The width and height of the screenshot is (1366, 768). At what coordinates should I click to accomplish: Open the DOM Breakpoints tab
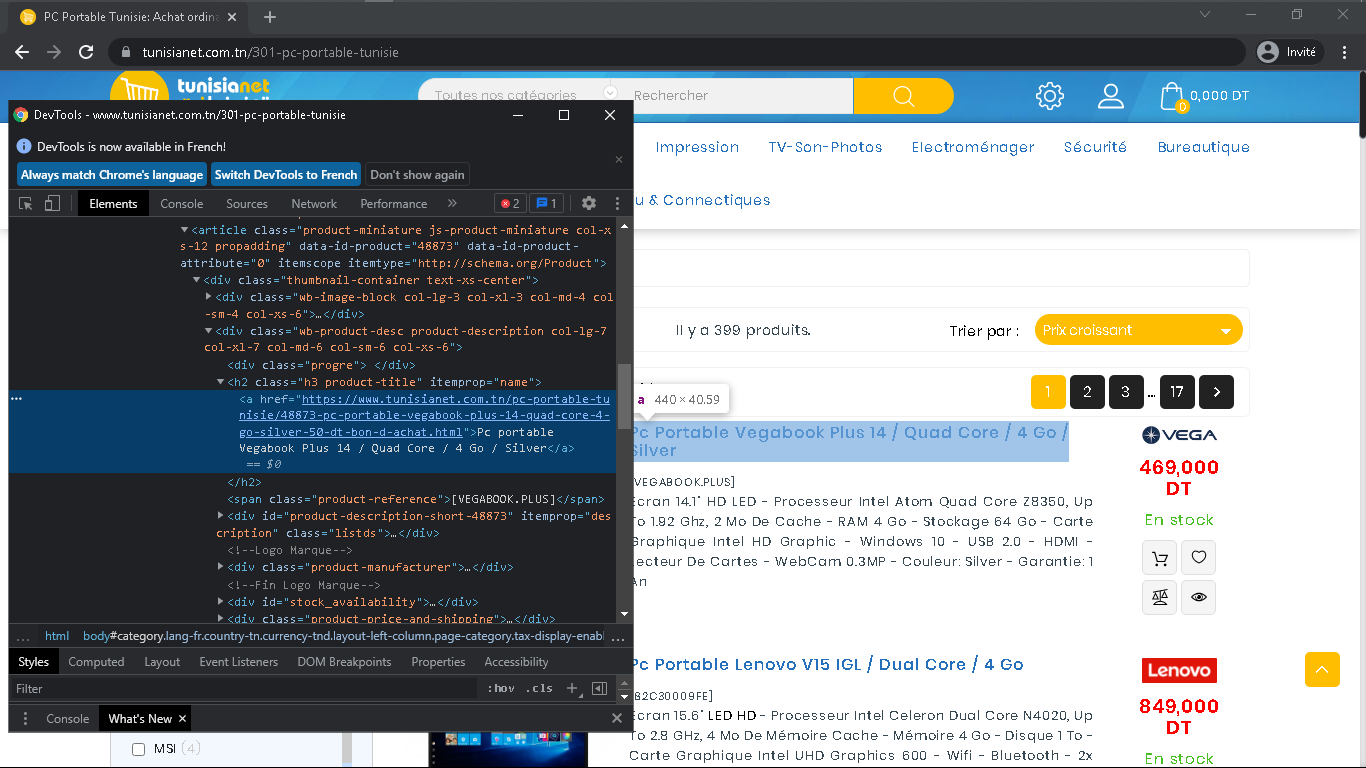pos(345,662)
